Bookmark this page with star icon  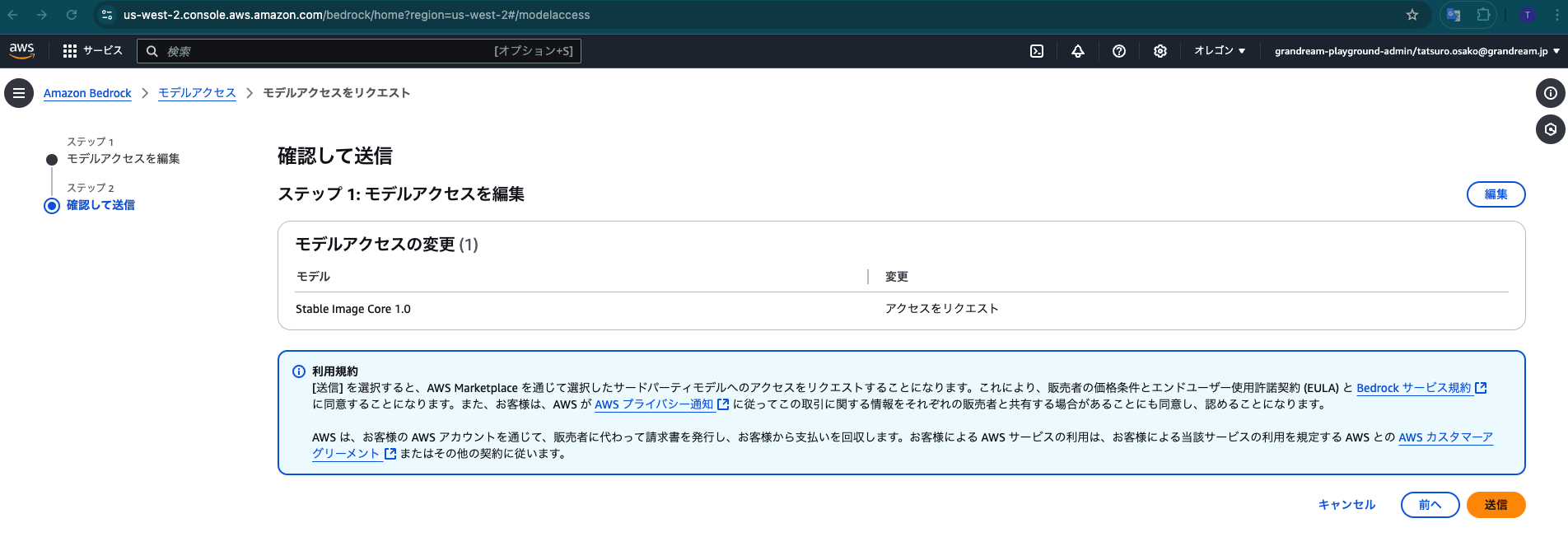tap(1412, 15)
